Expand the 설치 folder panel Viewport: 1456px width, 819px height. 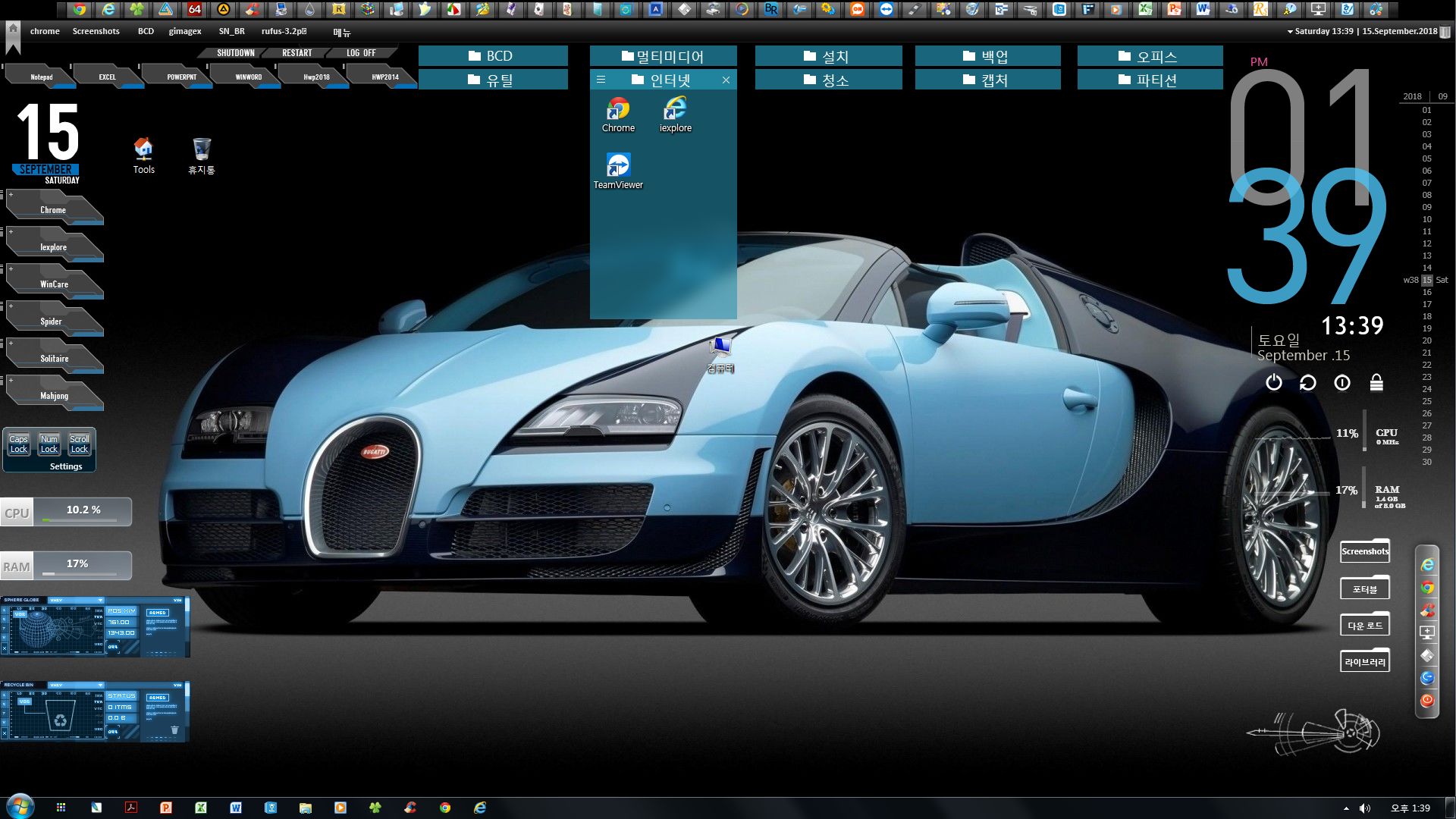pyautogui.click(x=829, y=56)
